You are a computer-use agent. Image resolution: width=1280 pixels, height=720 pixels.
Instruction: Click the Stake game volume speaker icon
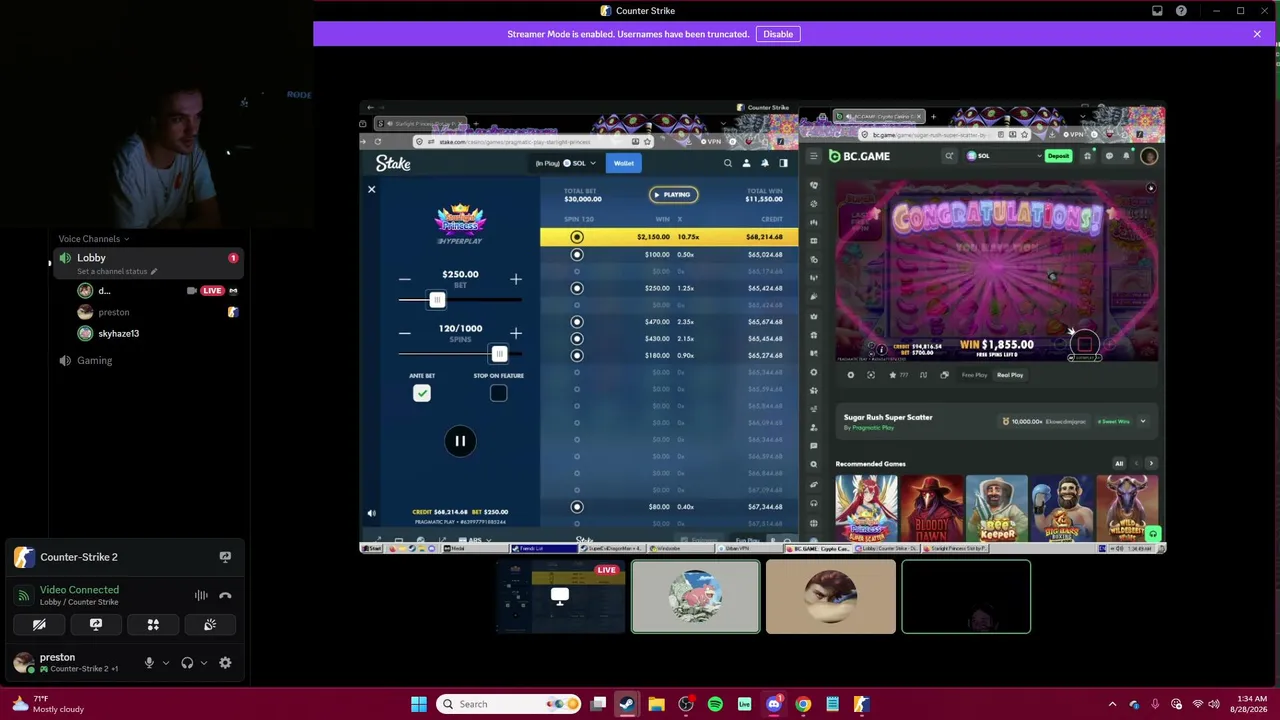(x=371, y=513)
